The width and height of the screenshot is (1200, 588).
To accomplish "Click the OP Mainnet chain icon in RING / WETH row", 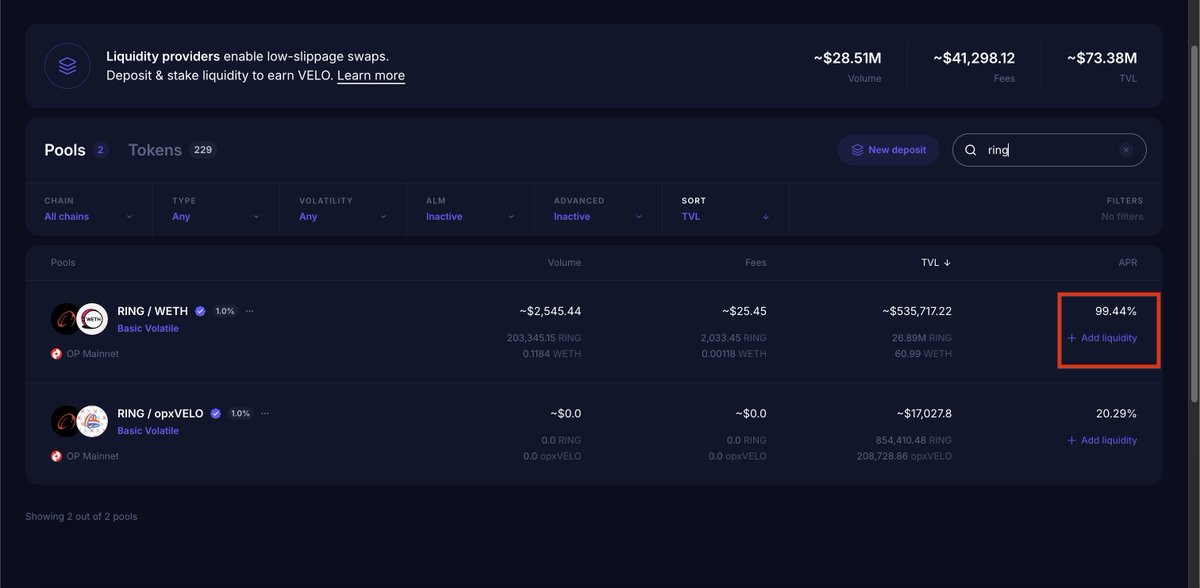I will 56,354.
